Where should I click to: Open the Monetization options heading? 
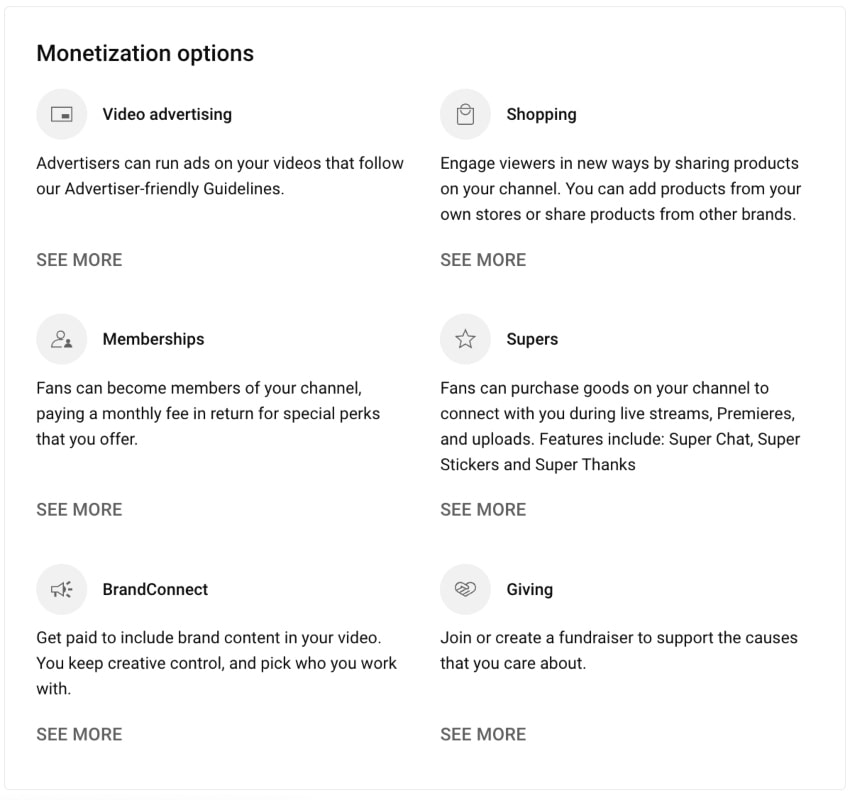[144, 53]
